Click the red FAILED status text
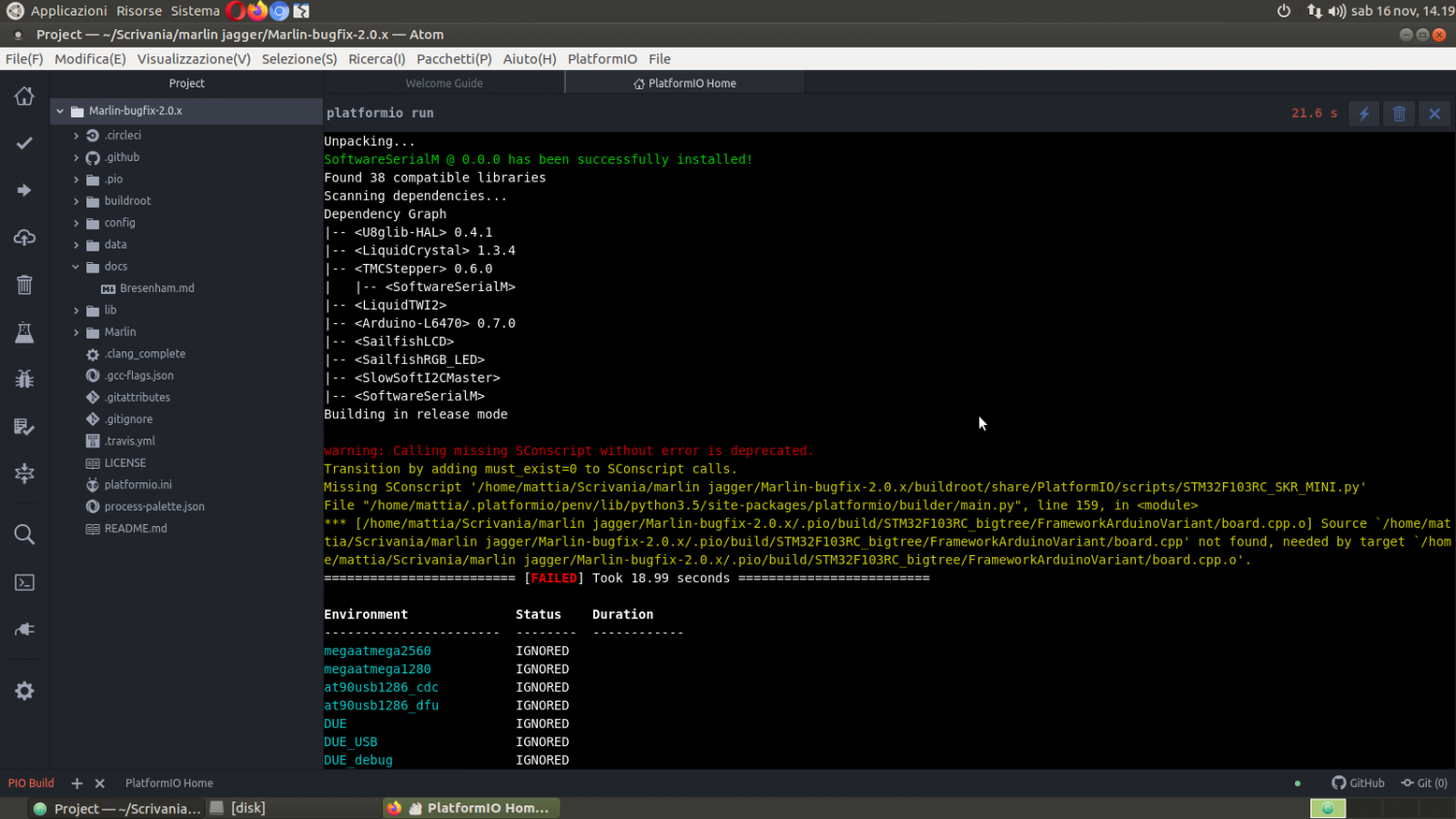Screen dimensions: 1456x819 tap(554, 578)
